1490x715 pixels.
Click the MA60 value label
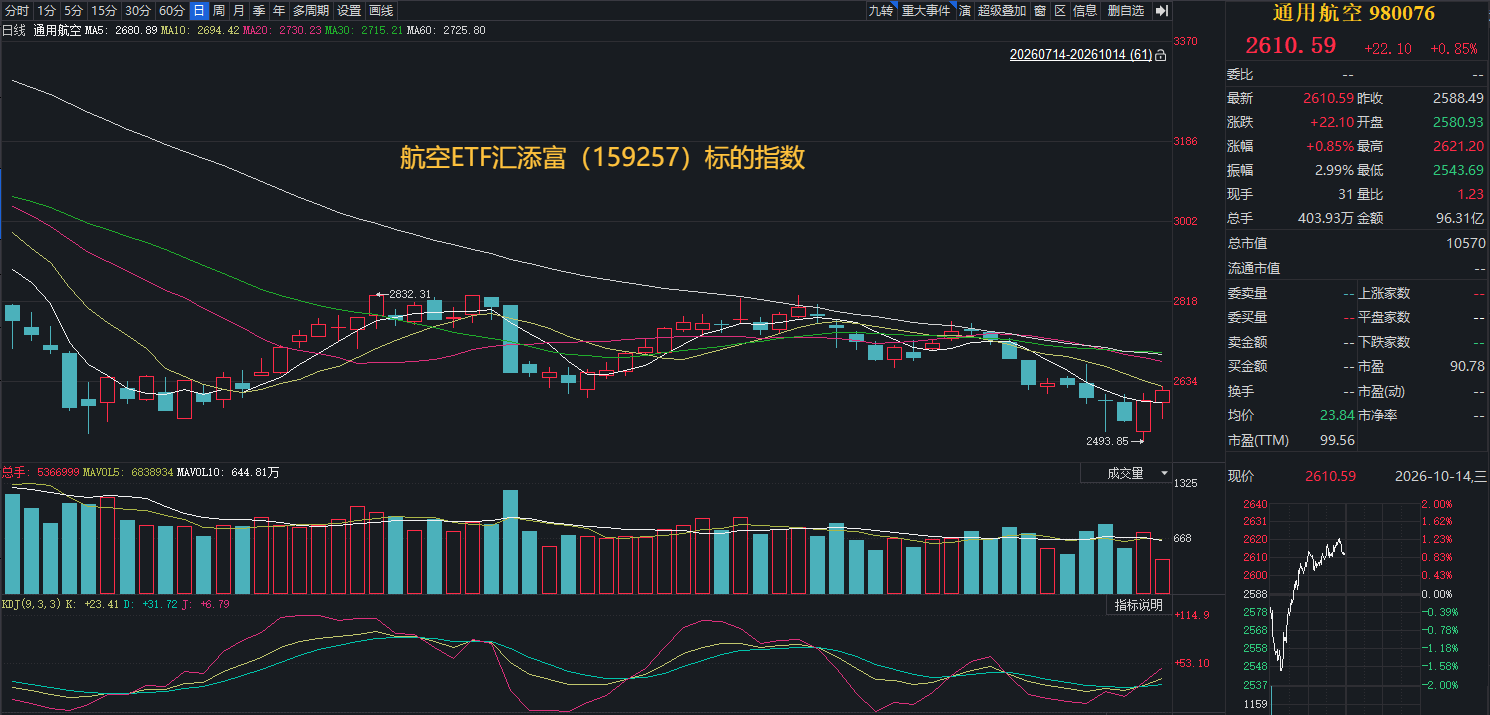point(446,30)
